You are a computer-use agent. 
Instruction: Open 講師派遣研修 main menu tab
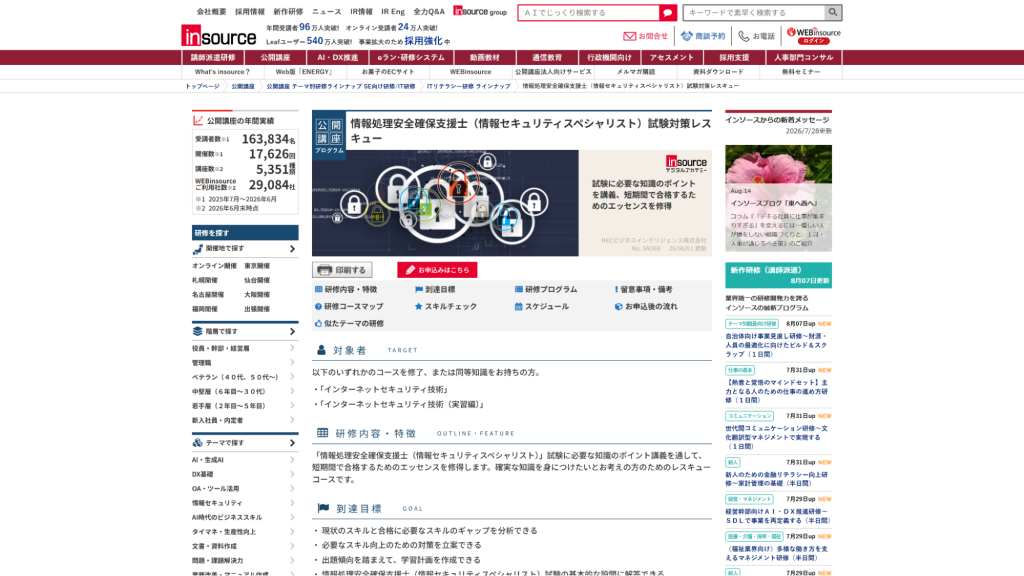click(x=213, y=57)
